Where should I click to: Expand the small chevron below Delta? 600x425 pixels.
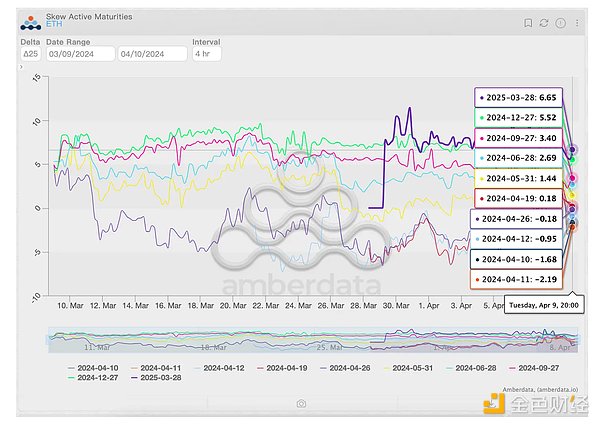coord(22,66)
